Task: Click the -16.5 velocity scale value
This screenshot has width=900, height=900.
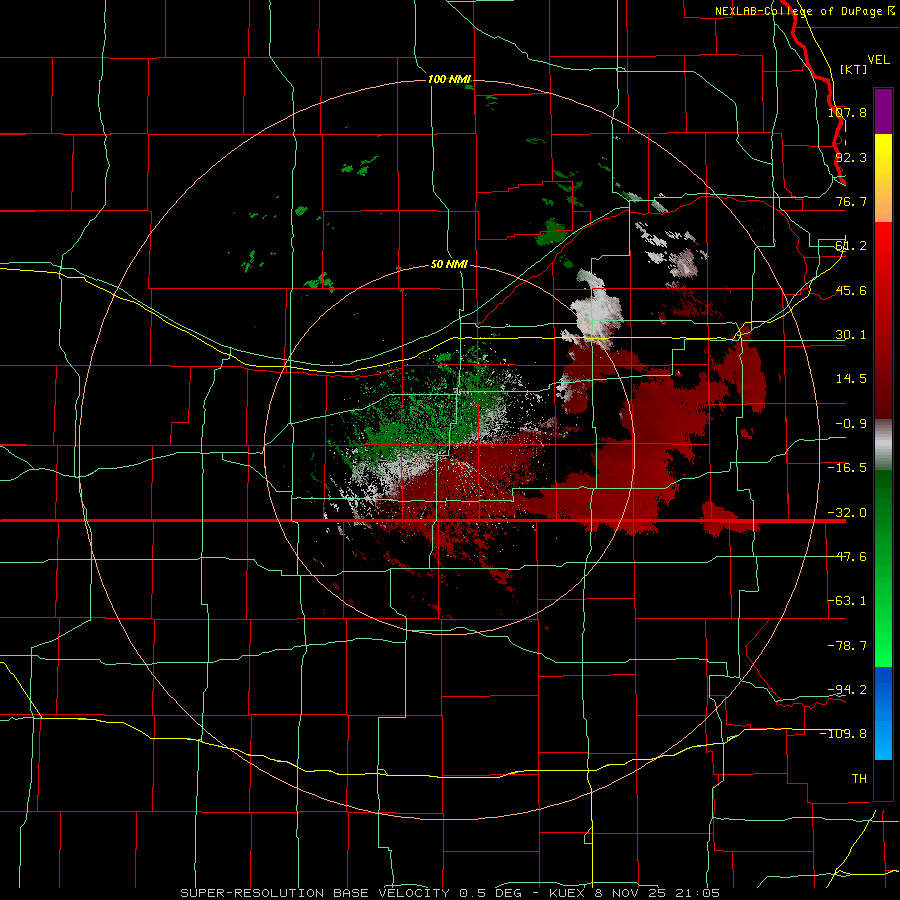Action: pos(847,468)
